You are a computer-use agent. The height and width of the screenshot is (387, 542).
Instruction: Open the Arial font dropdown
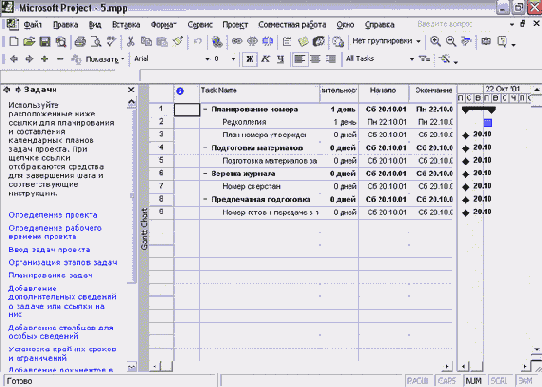coord(207,59)
